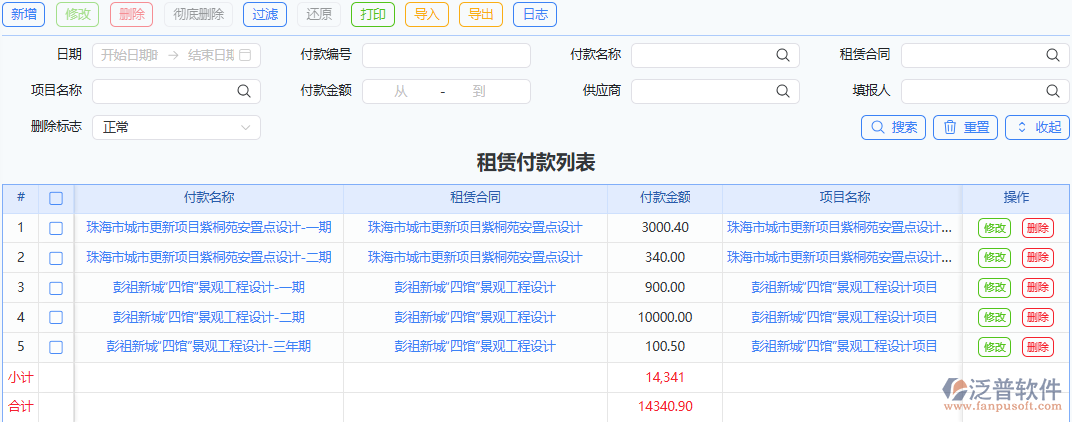
Task: Click the 彻底删除 button
Action: [198, 14]
